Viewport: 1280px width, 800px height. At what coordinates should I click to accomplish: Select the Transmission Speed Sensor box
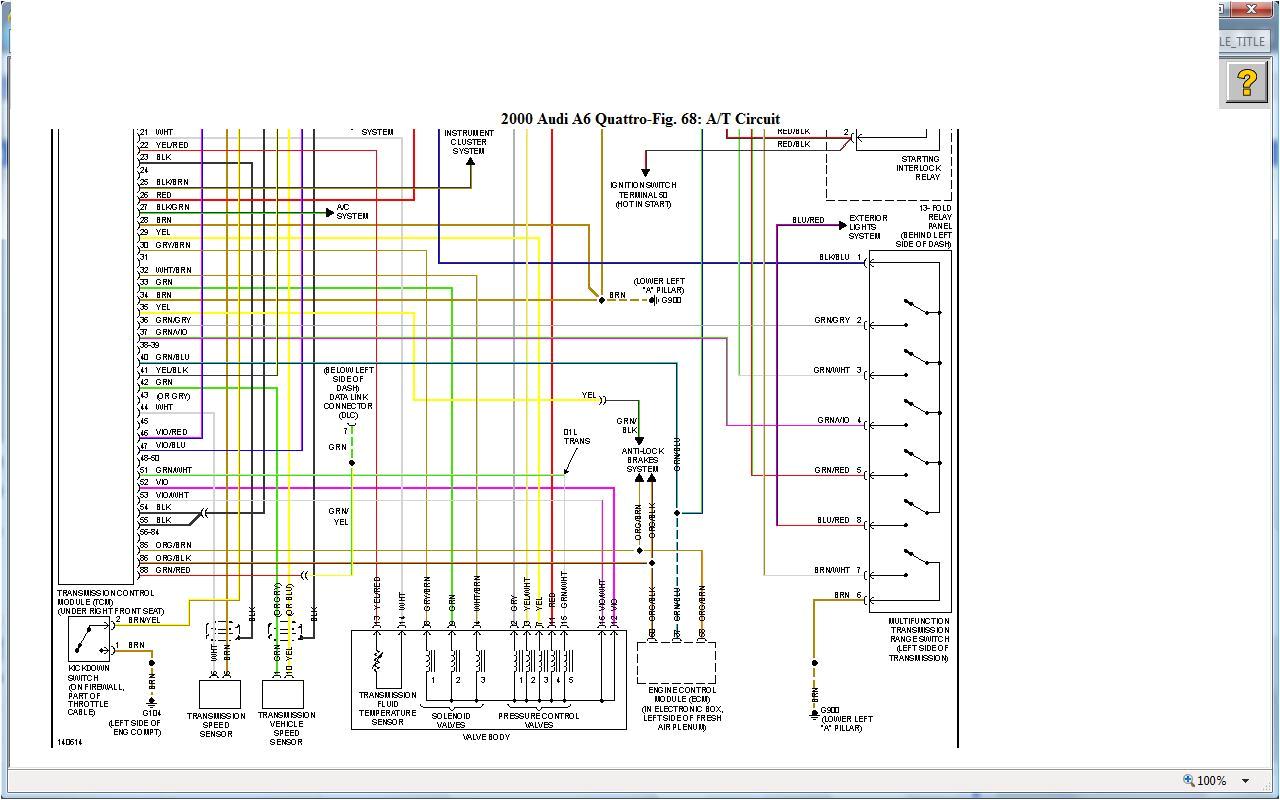click(219, 694)
